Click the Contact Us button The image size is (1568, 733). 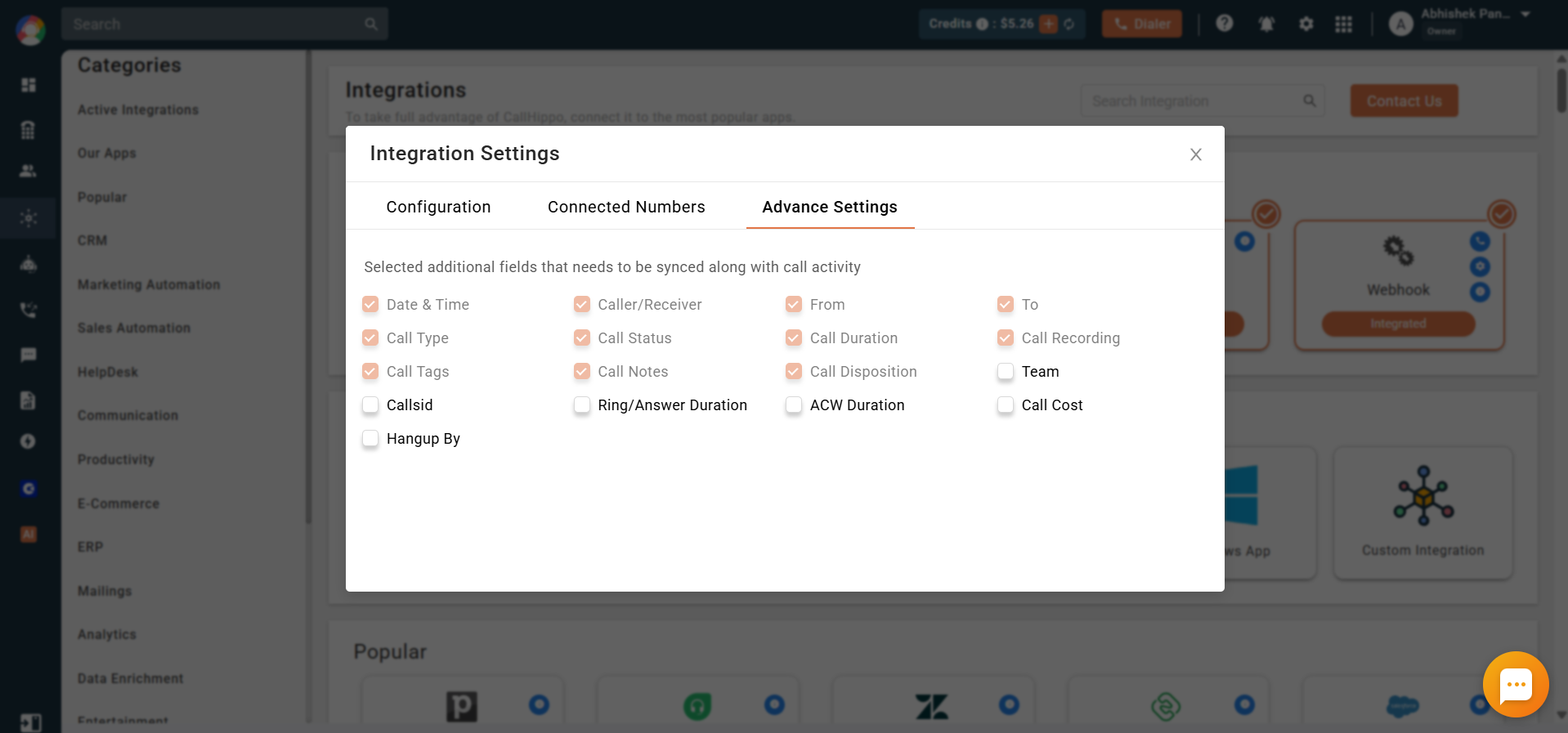pos(1404,101)
